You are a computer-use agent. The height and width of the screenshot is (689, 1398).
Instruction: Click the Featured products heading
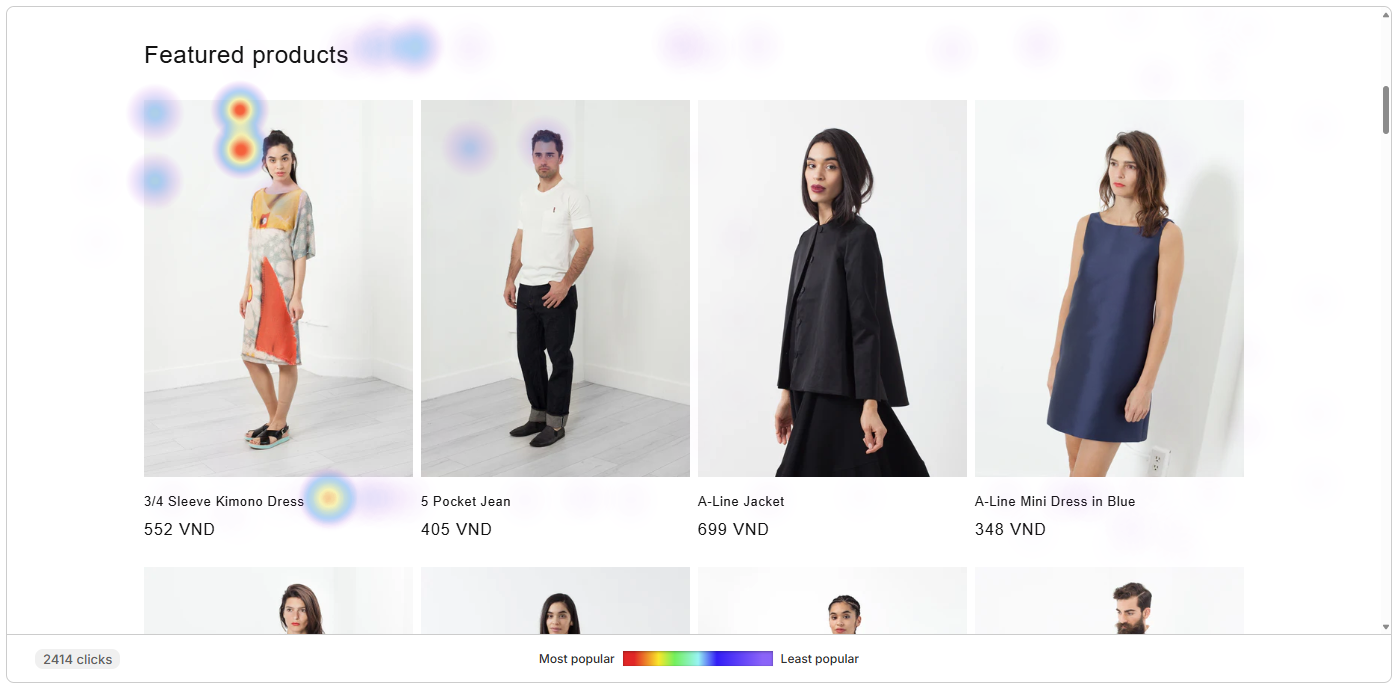[246, 55]
